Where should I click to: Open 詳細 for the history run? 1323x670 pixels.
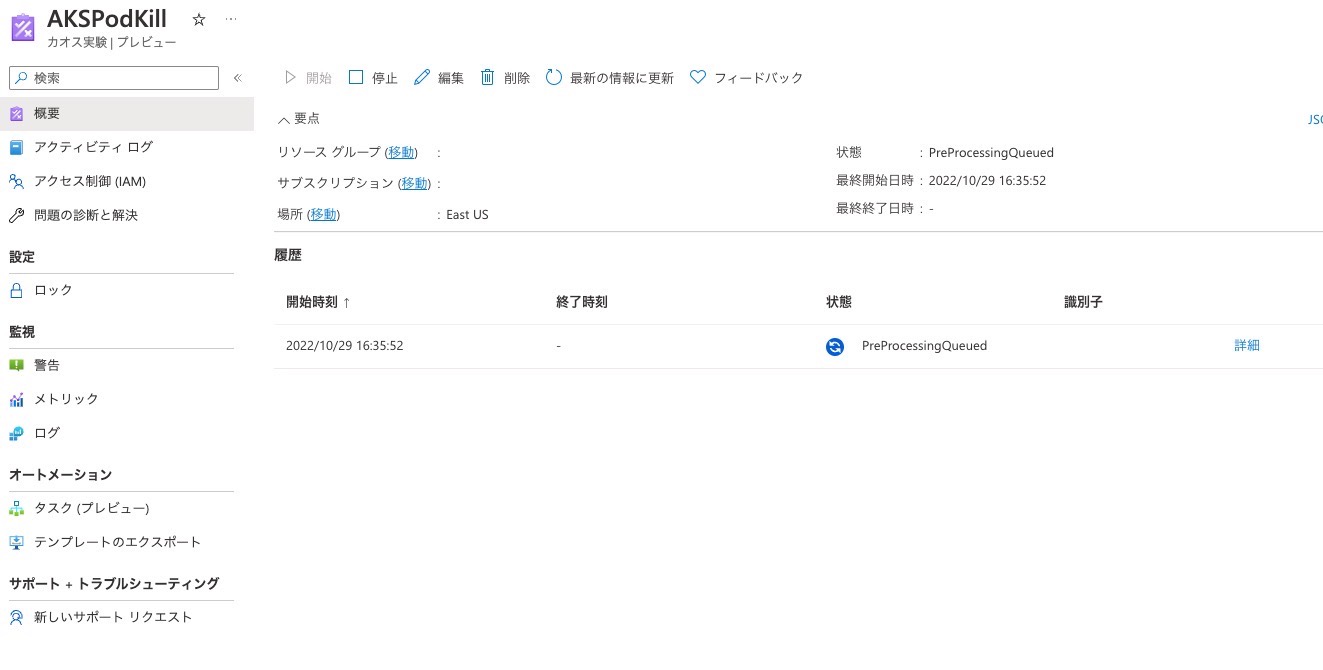tap(1247, 346)
